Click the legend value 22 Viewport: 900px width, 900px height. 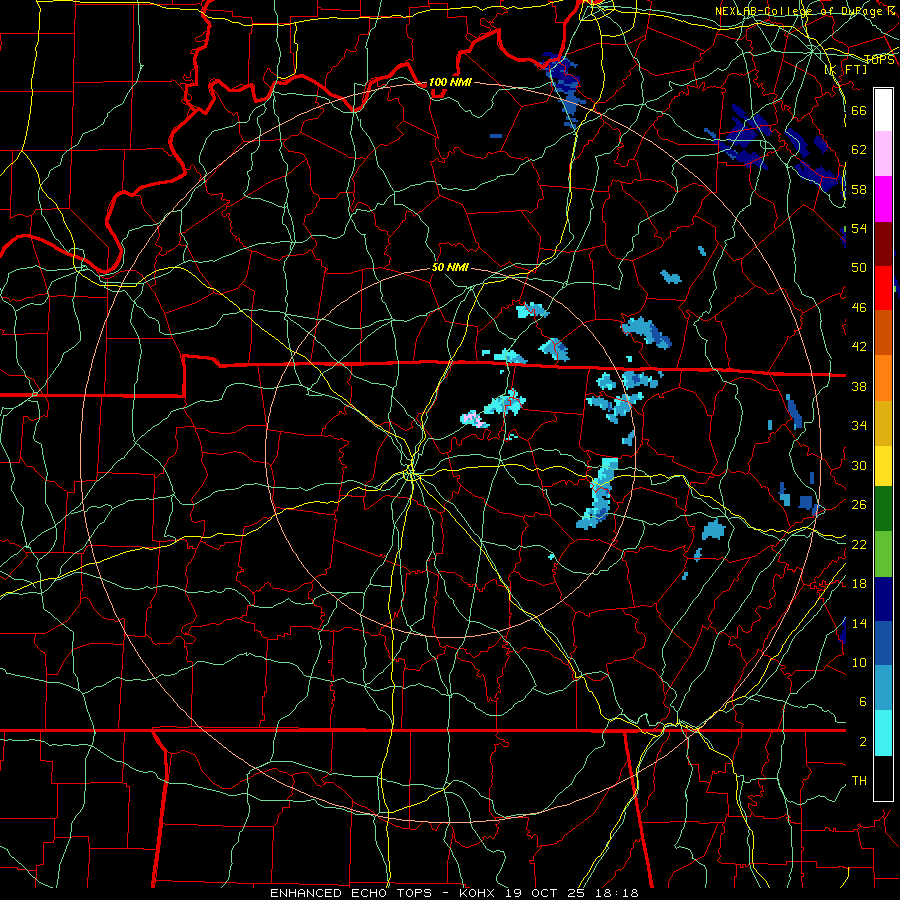tap(859, 545)
